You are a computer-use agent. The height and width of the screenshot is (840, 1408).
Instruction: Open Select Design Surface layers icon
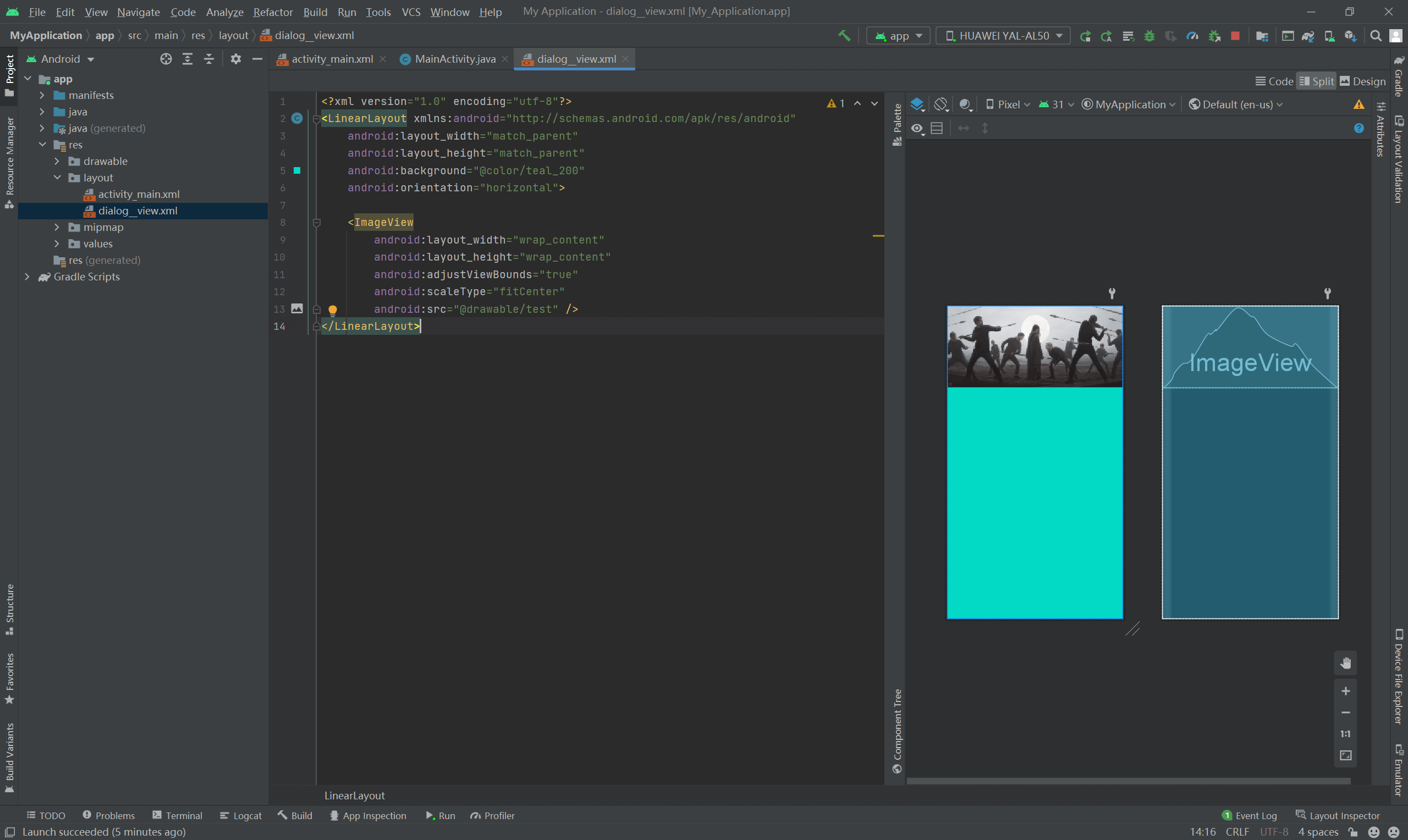pyautogui.click(x=917, y=104)
